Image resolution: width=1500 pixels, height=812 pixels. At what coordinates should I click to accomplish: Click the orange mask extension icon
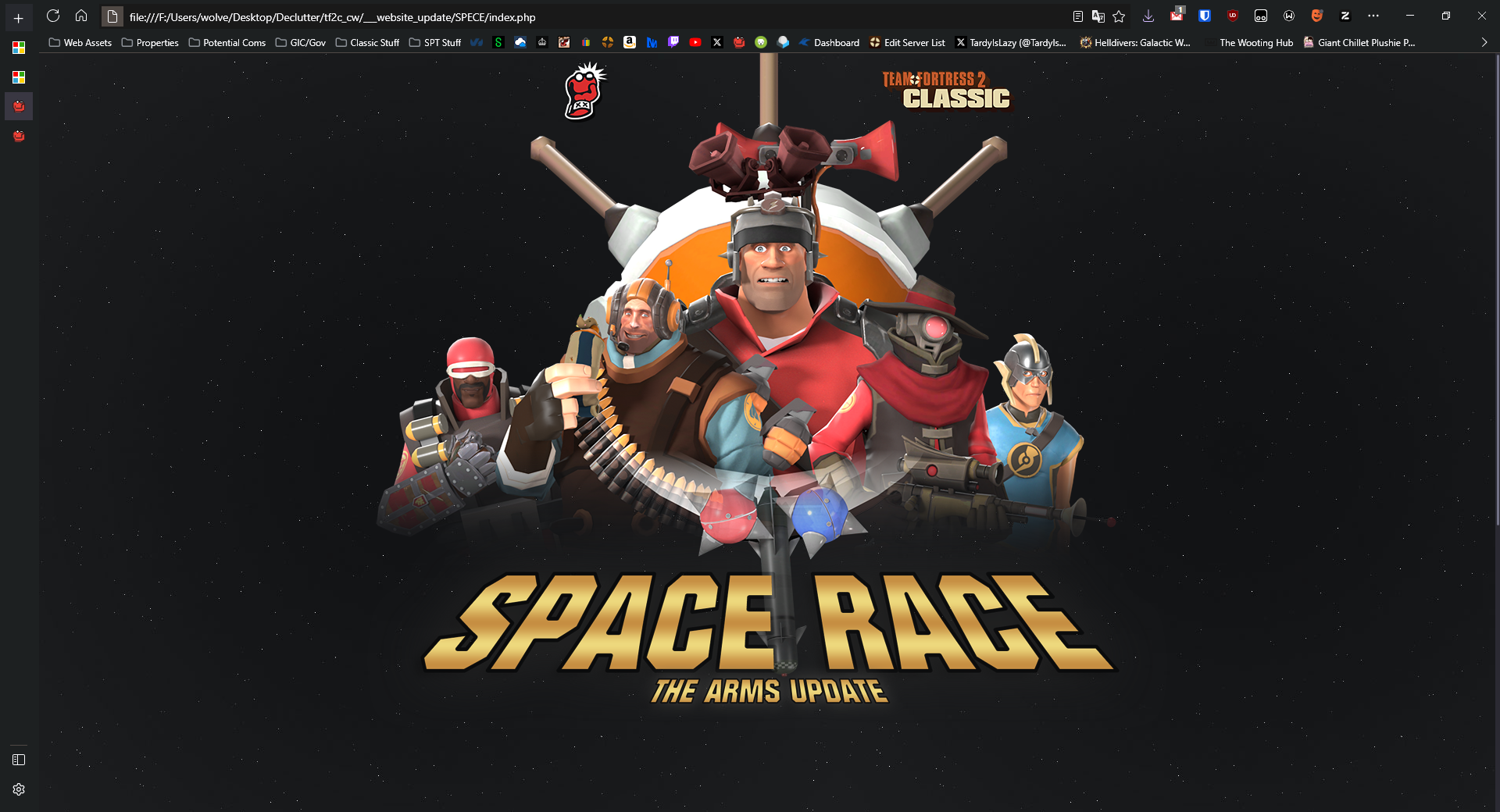pos(1317,16)
